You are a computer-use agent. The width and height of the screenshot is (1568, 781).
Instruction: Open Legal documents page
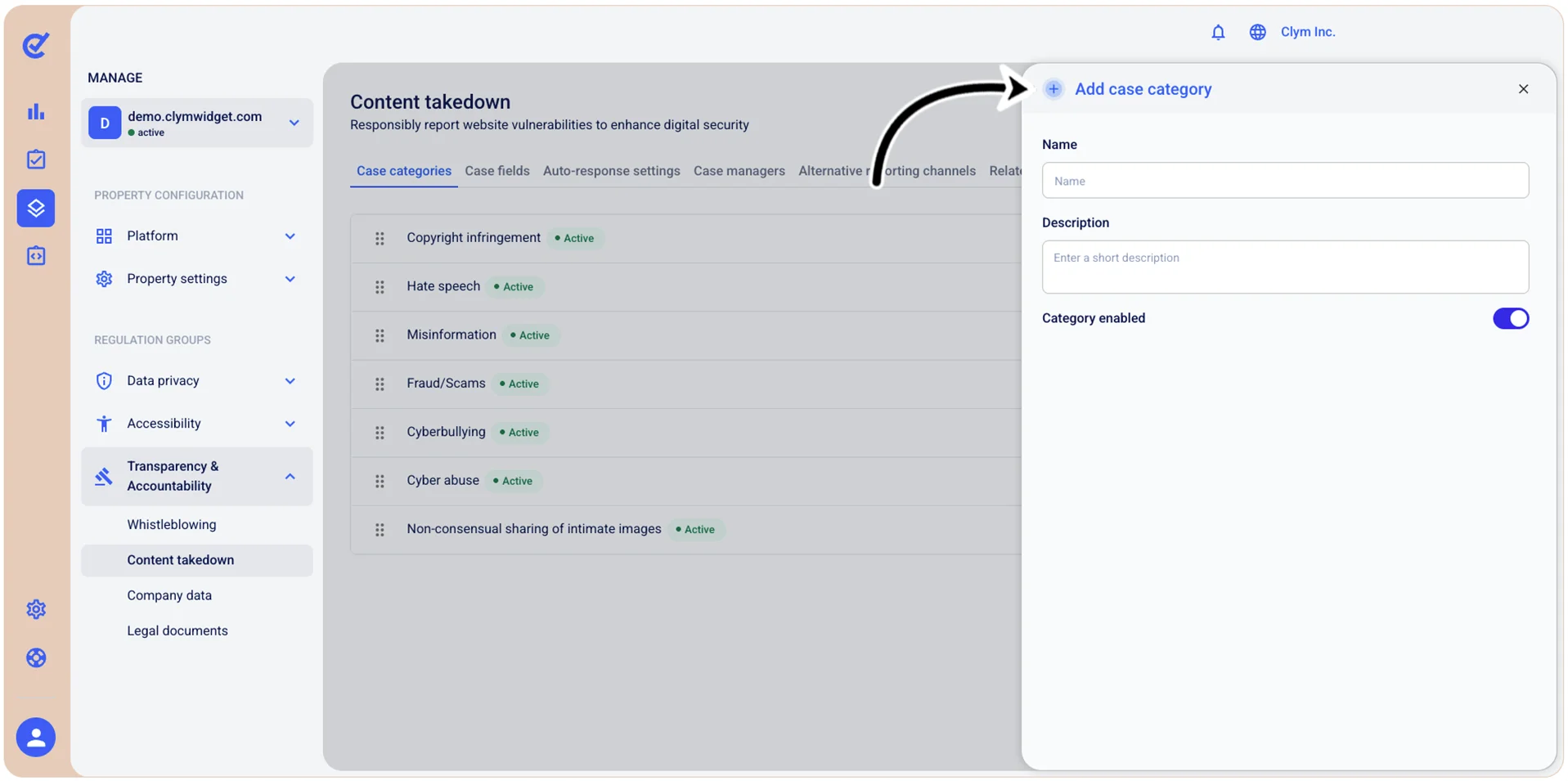click(177, 631)
